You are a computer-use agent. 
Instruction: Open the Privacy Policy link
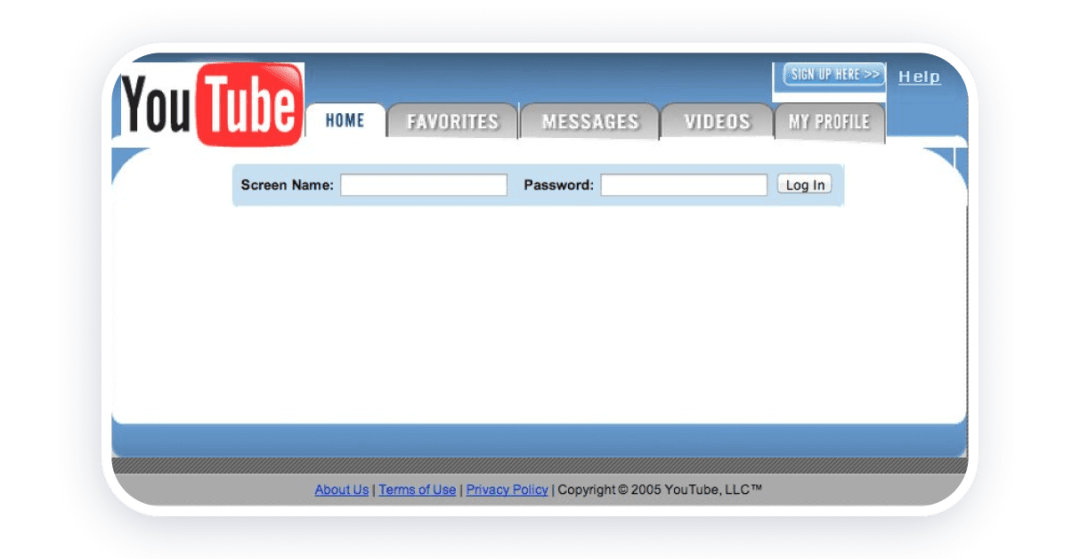[507, 490]
